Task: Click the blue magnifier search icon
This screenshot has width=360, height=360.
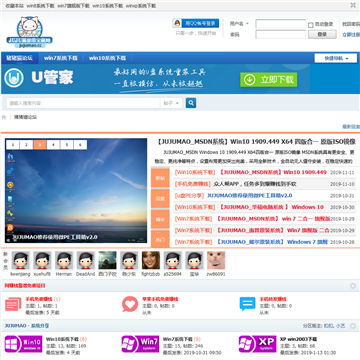Action: coord(191,103)
